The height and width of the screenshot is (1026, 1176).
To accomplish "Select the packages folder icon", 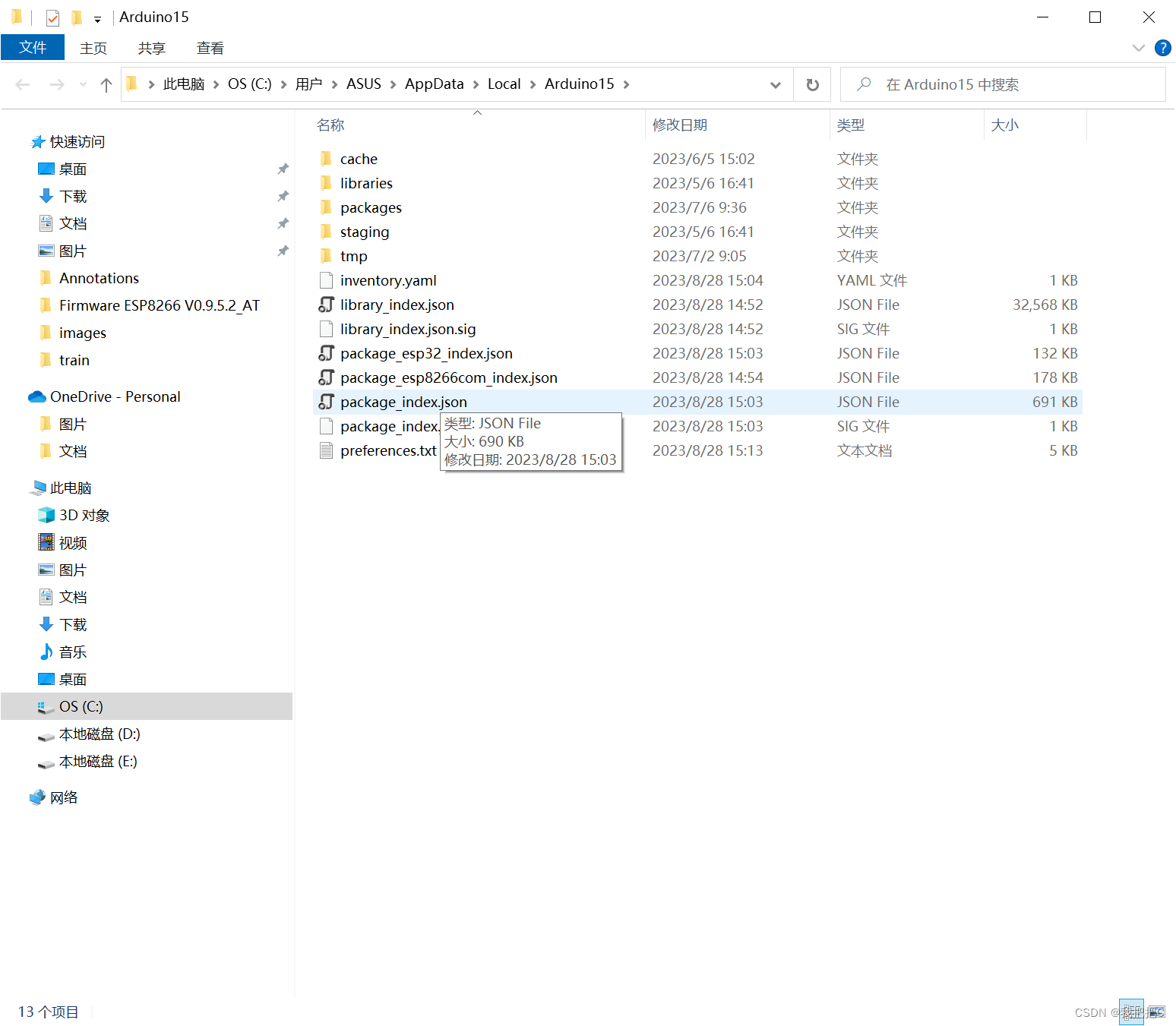I will pyautogui.click(x=326, y=207).
